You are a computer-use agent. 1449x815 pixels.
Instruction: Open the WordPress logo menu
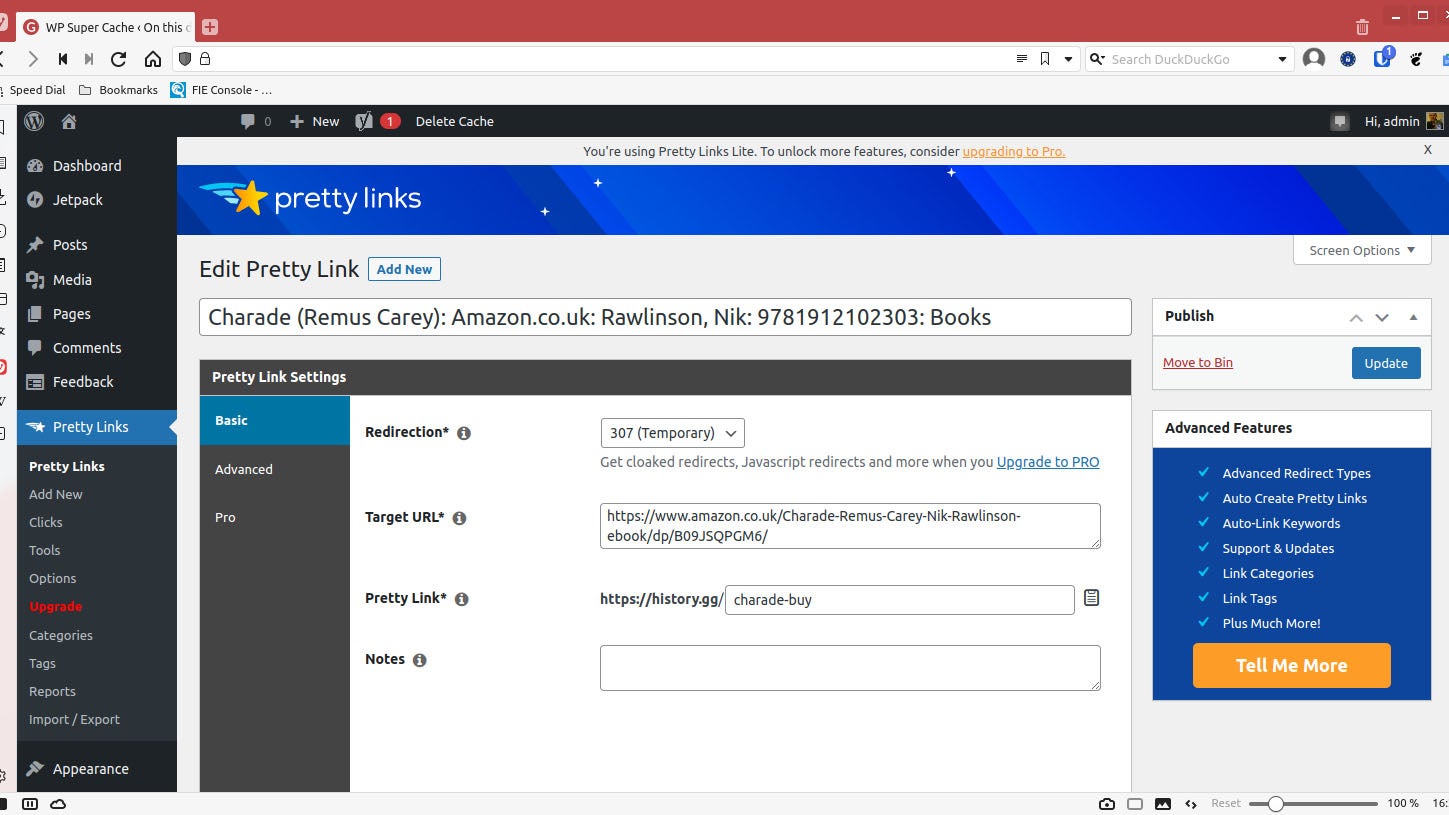[x=35, y=121]
